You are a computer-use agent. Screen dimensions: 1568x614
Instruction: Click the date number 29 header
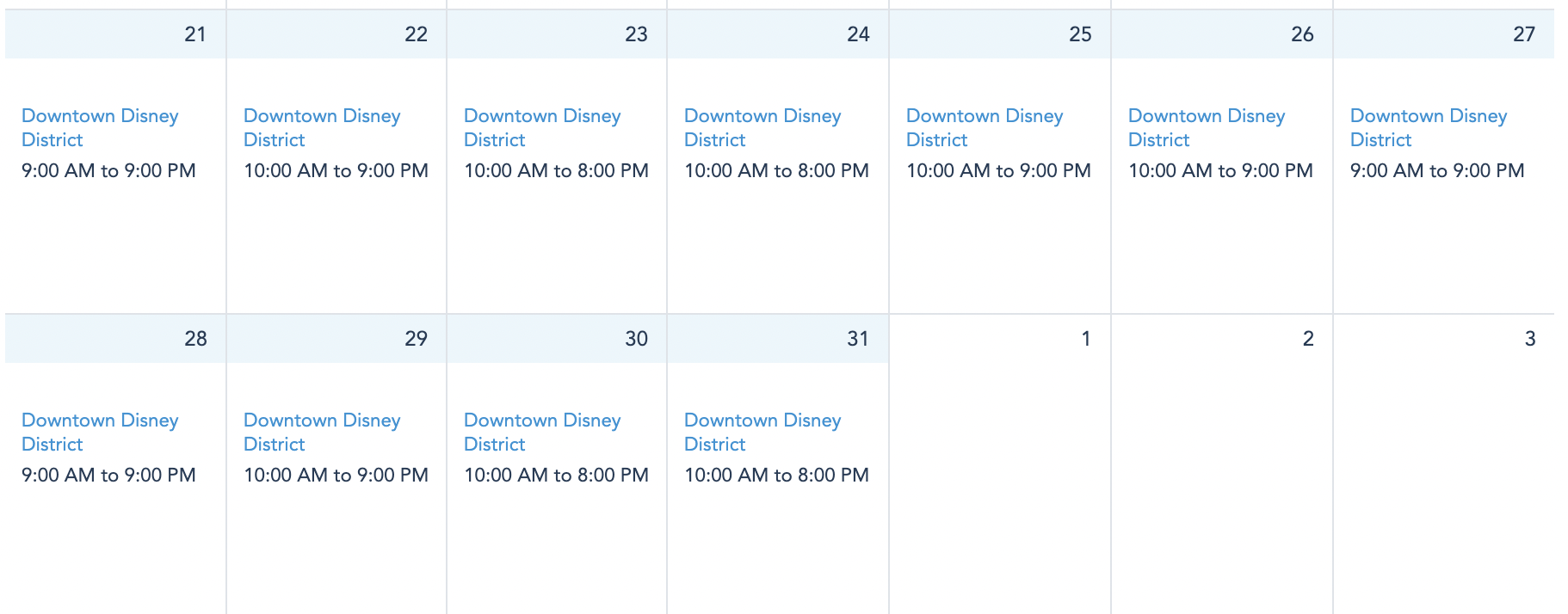[416, 339]
